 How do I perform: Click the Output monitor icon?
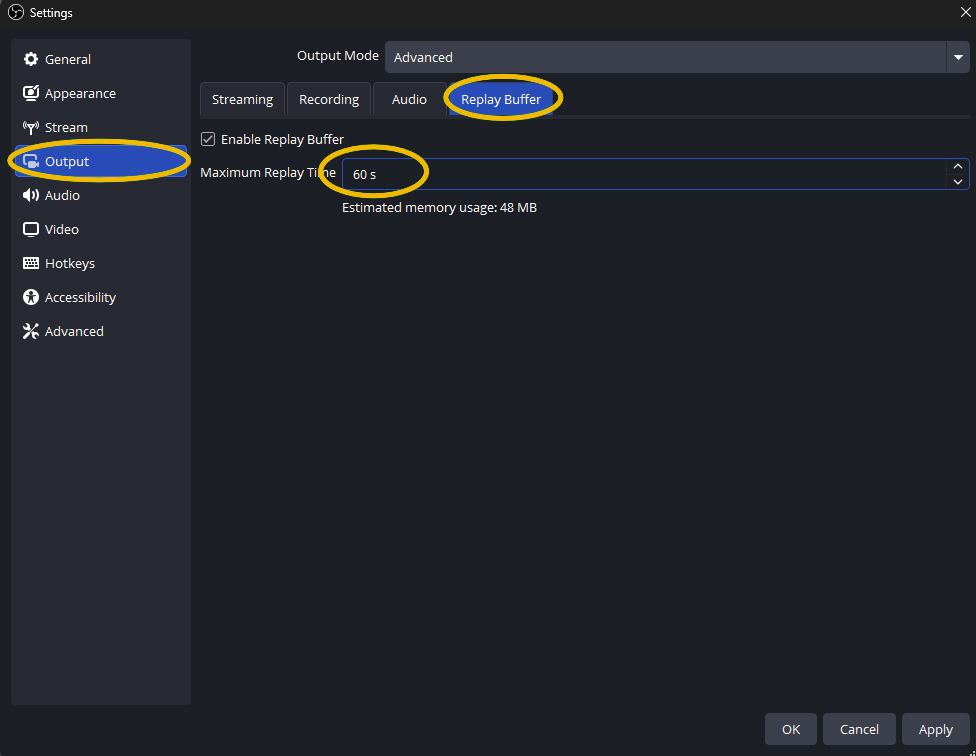click(x=30, y=161)
